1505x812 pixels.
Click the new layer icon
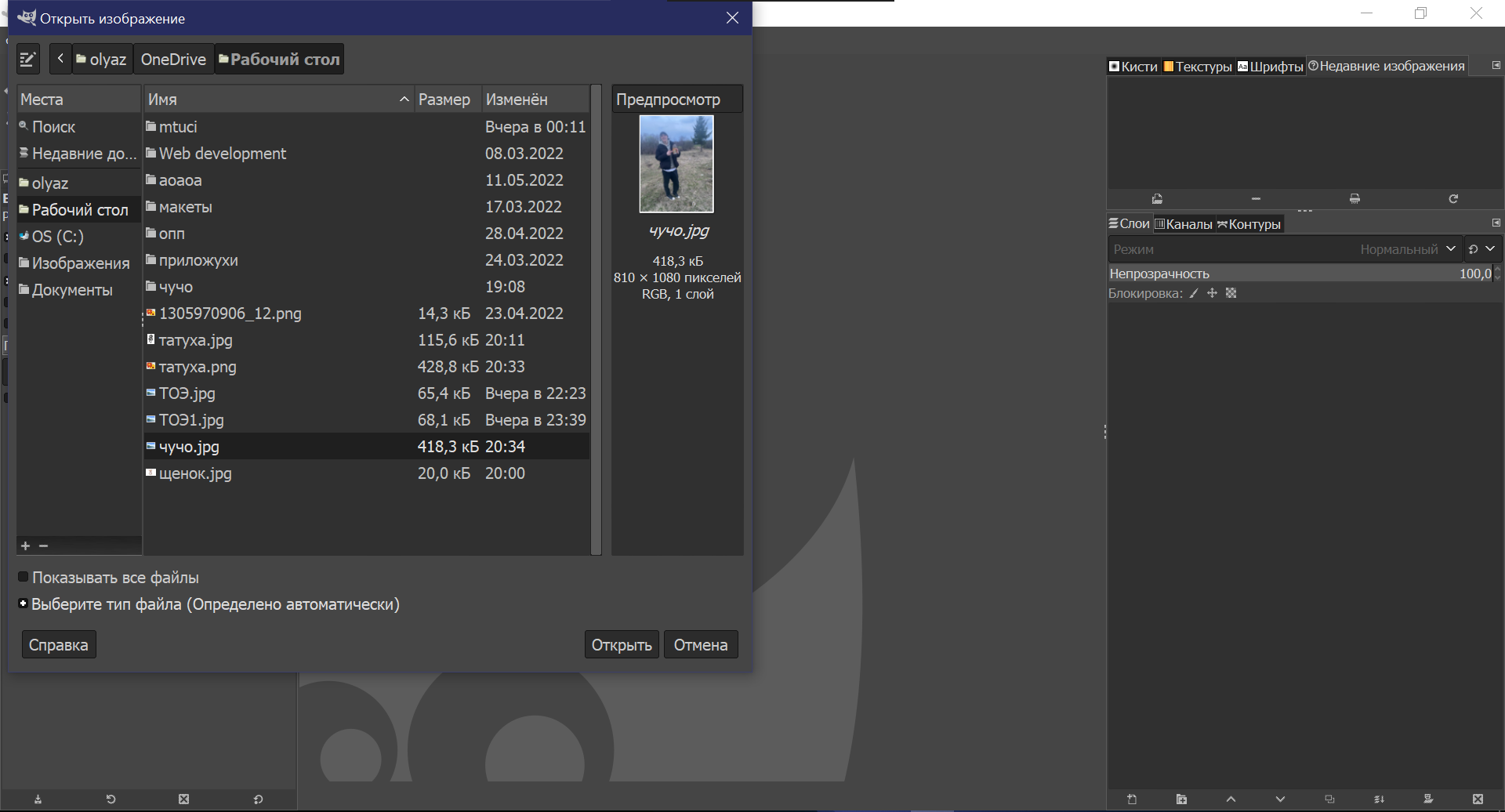click(1132, 799)
